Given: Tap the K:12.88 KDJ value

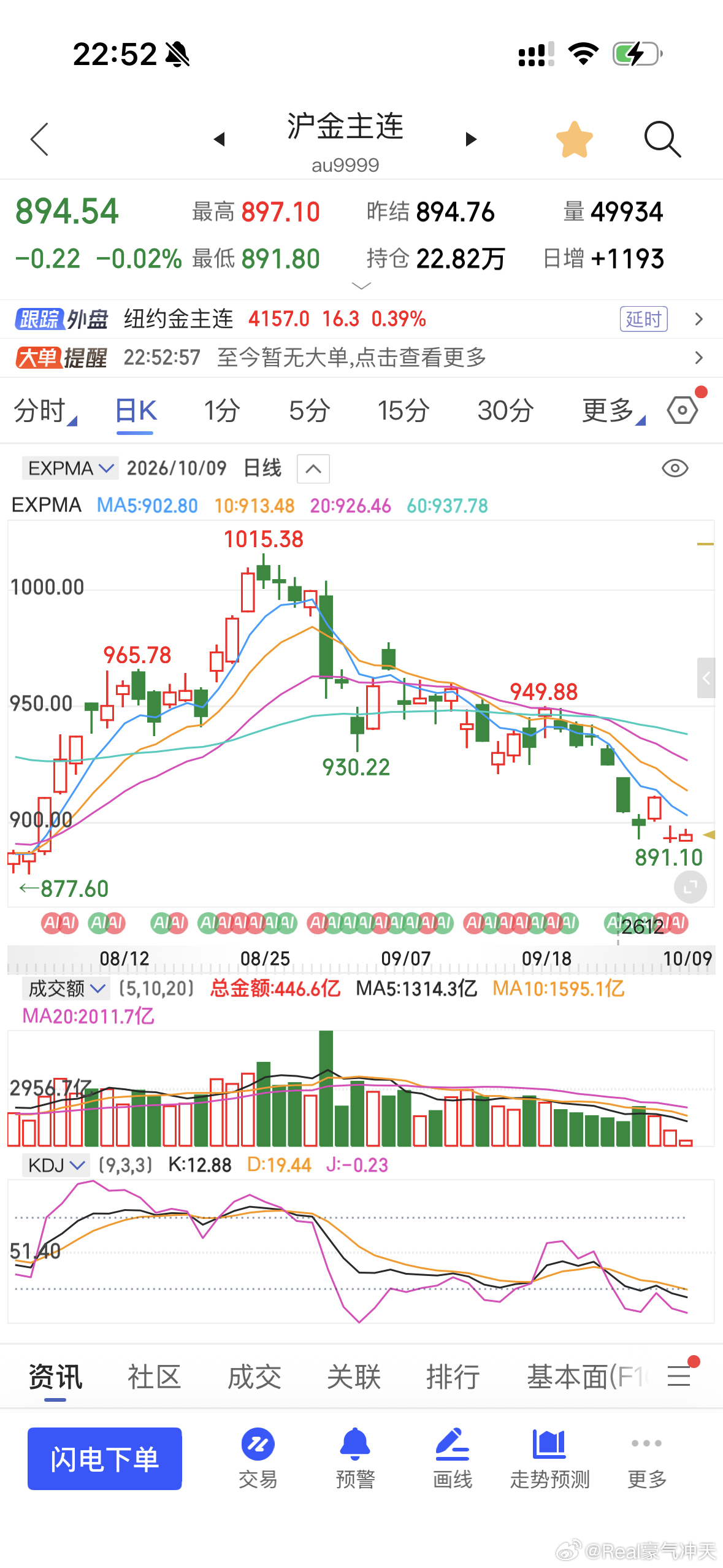Looking at the screenshot, I should click(x=200, y=1164).
